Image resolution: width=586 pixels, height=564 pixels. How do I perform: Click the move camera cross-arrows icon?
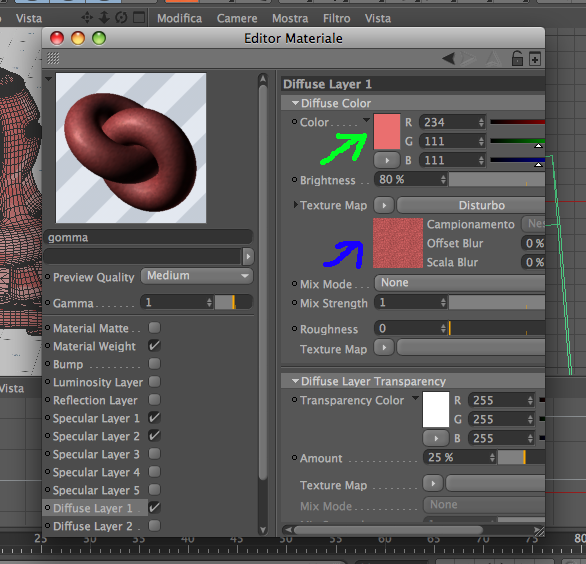point(87,18)
